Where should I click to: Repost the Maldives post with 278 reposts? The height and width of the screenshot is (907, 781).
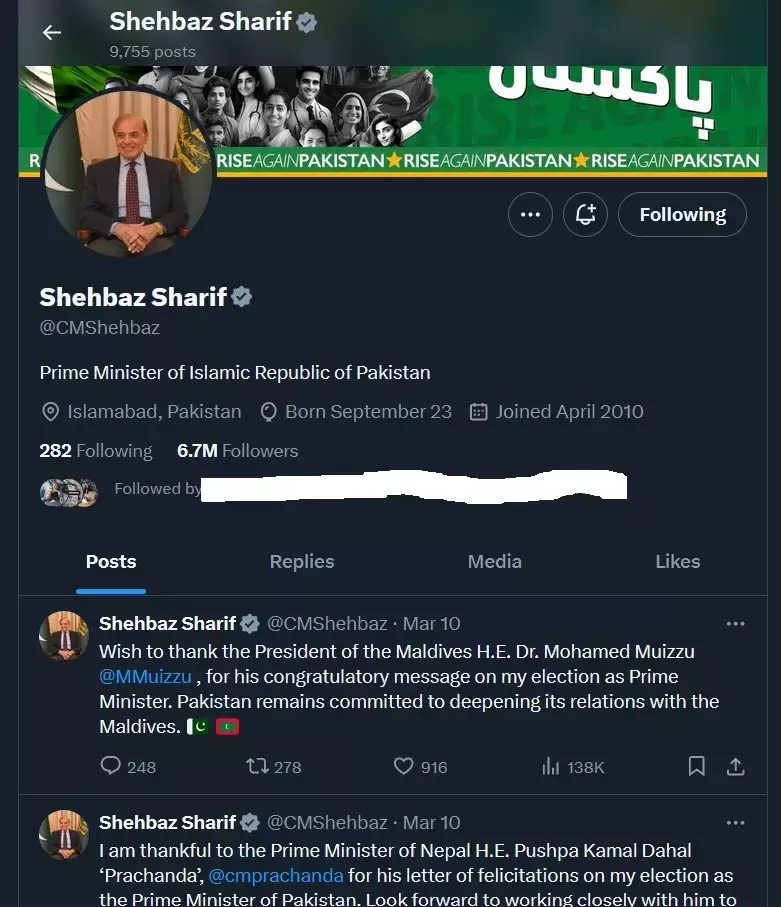[x=273, y=766]
